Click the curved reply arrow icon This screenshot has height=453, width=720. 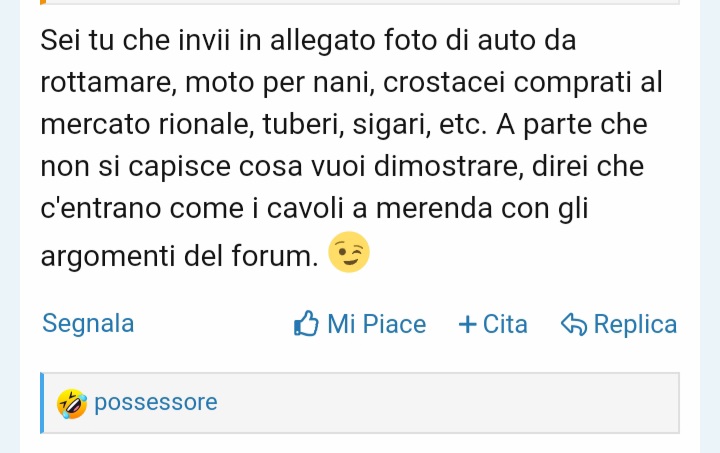click(574, 324)
